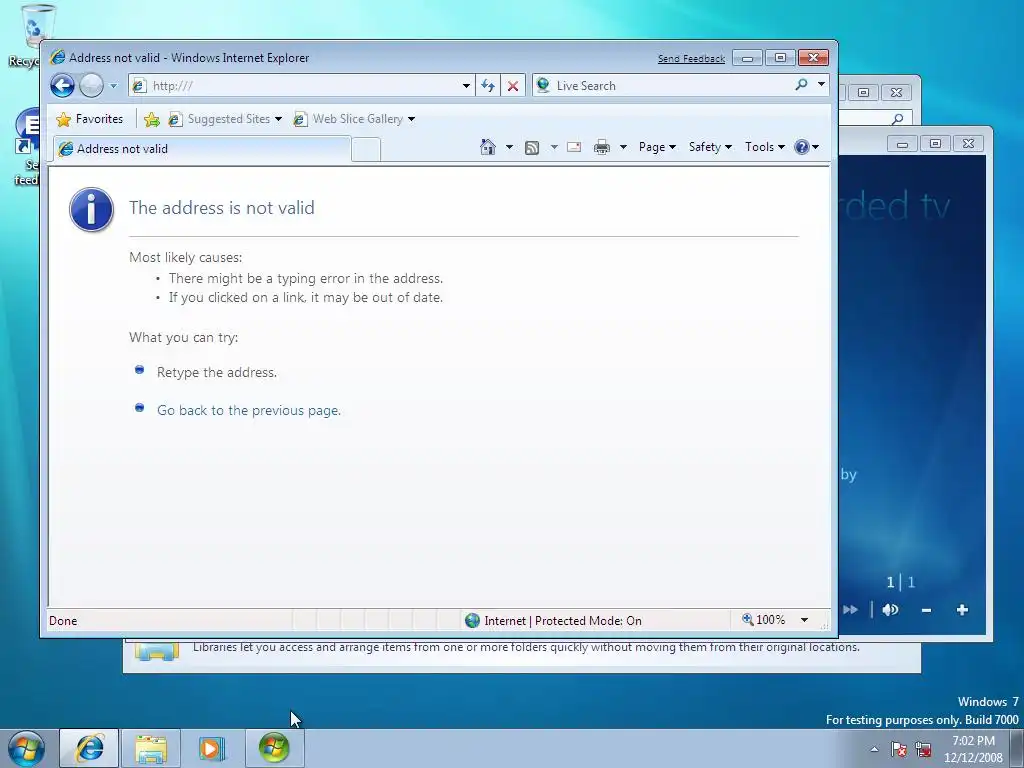
Task: Click the Back arrow button
Action: [x=63, y=86]
